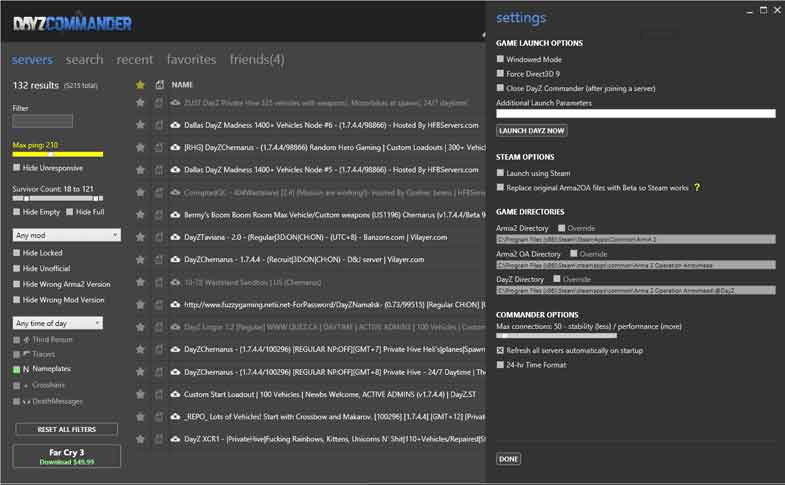Toggle Hide Unofficial filter
The height and width of the screenshot is (485, 785).
tap(17, 268)
